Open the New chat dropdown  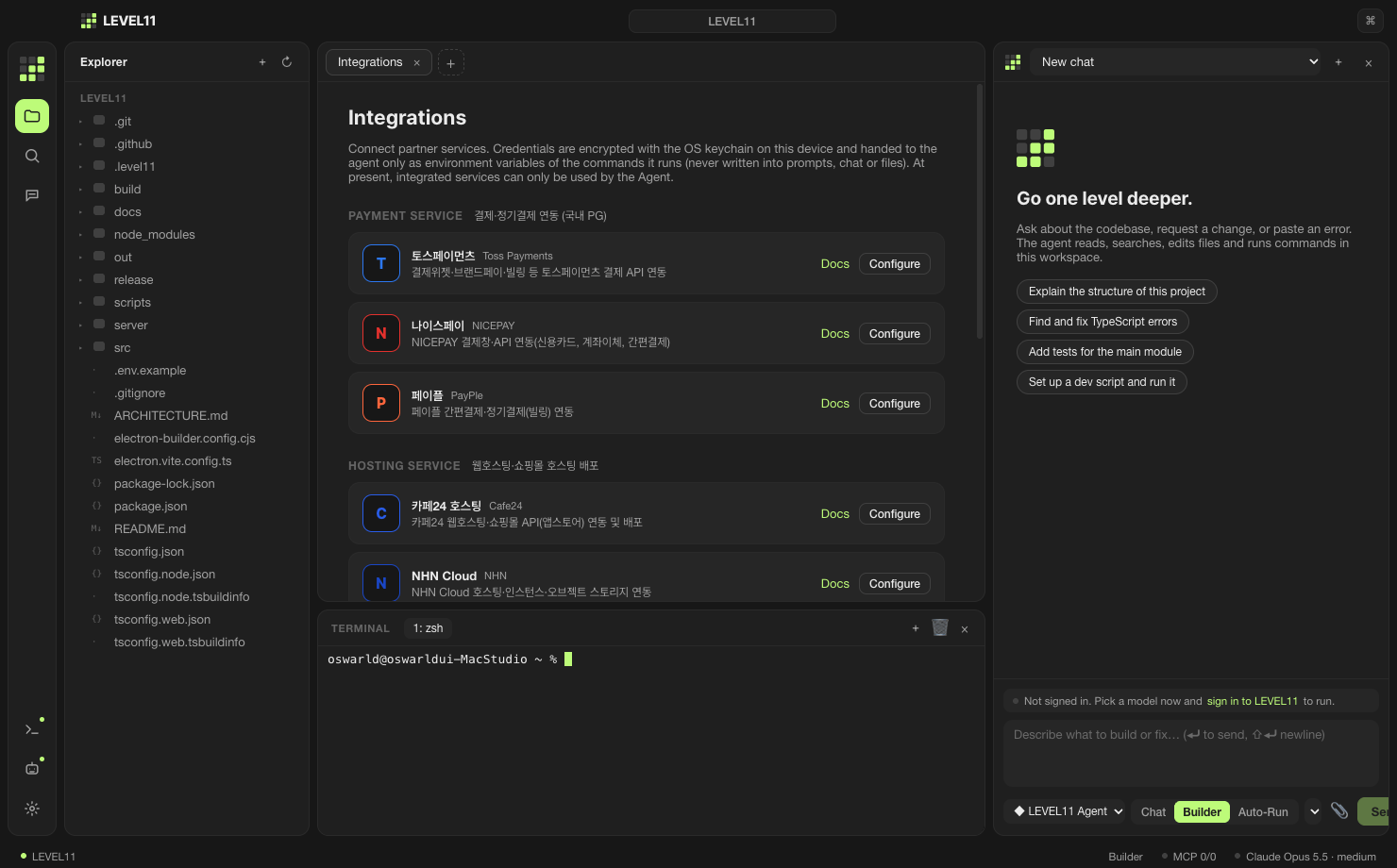click(x=1176, y=62)
